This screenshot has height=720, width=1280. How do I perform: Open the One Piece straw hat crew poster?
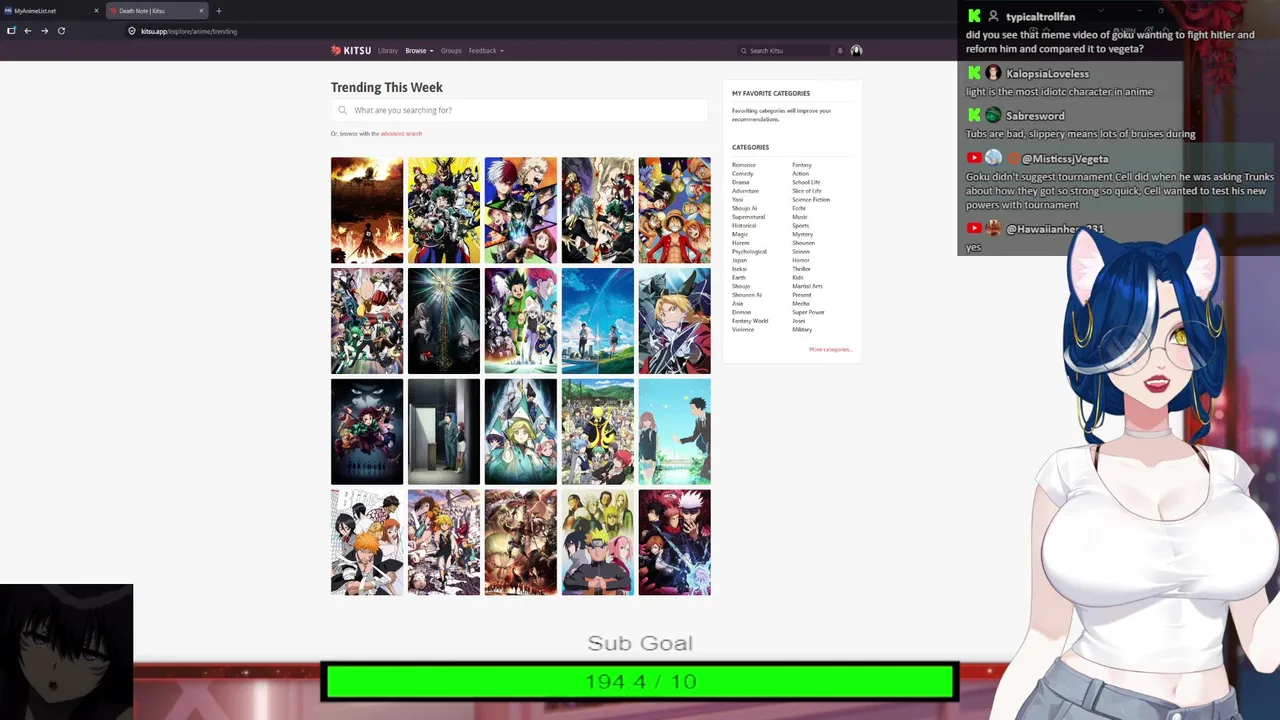pos(675,210)
